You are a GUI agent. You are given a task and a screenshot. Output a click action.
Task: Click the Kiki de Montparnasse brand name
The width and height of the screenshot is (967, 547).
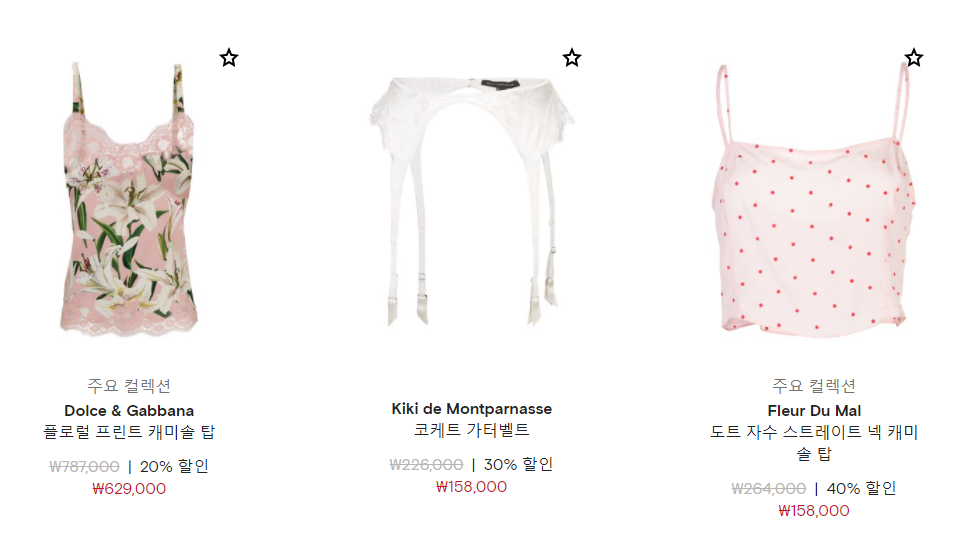tap(472, 409)
